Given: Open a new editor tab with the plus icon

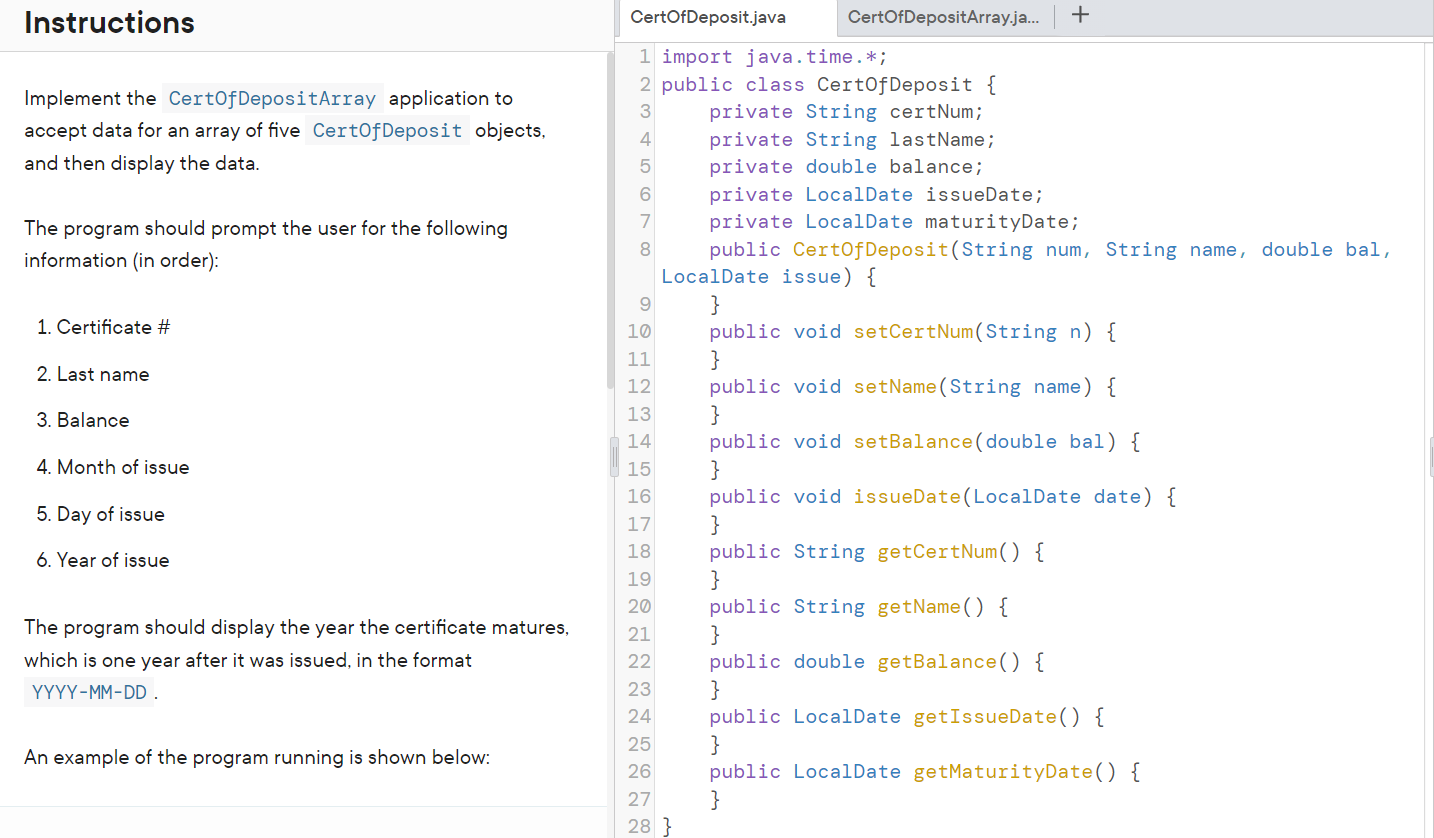Looking at the screenshot, I should click(1078, 16).
